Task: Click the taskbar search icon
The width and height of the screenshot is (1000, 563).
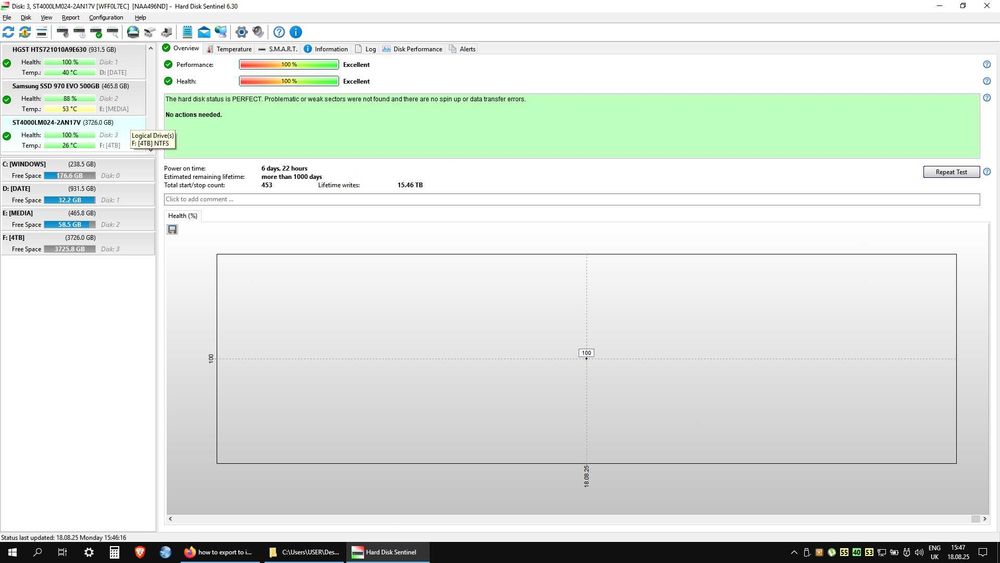Action: (x=38, y=552)
